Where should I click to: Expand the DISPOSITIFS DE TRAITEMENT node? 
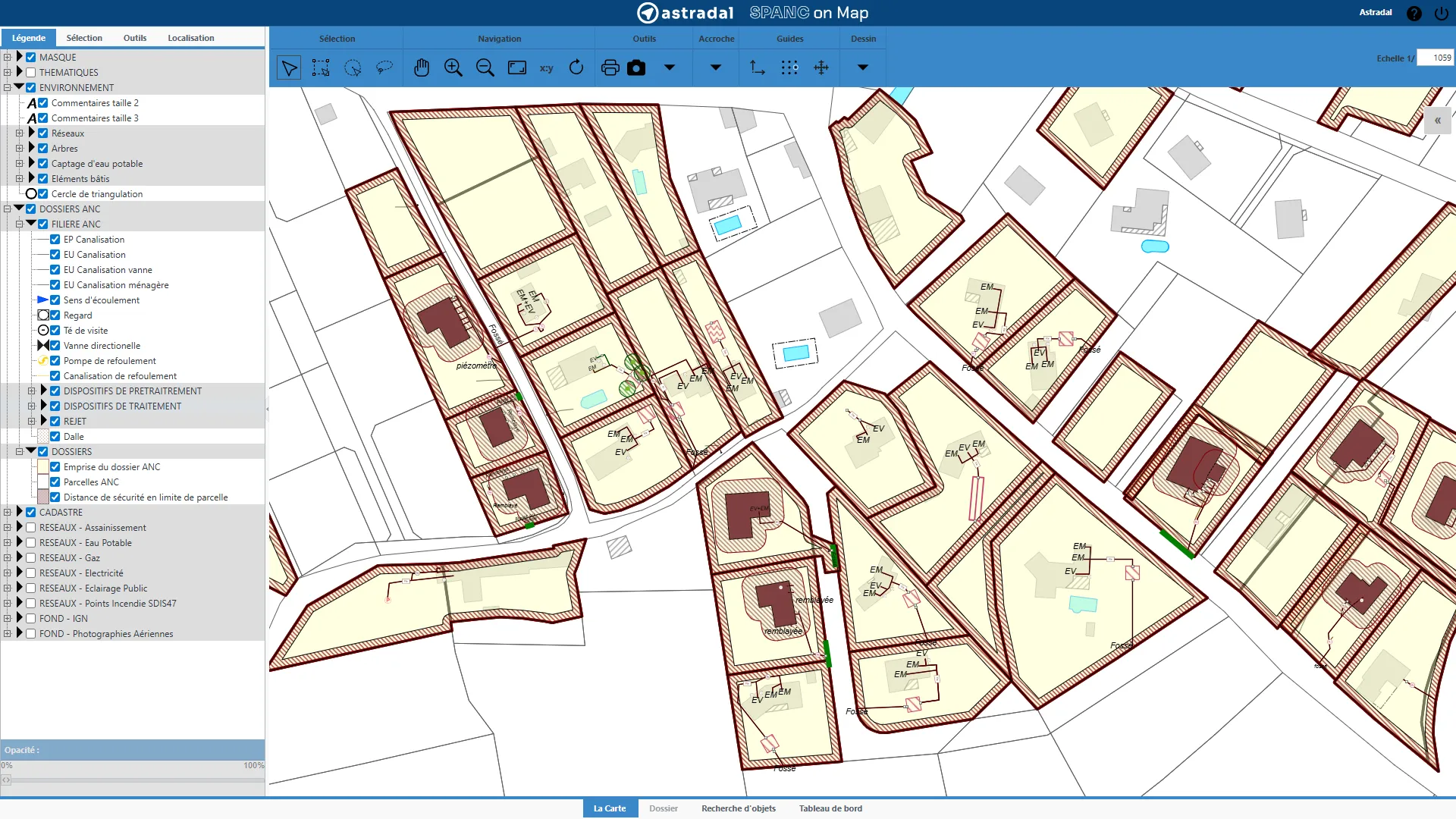tap(30, 406)
